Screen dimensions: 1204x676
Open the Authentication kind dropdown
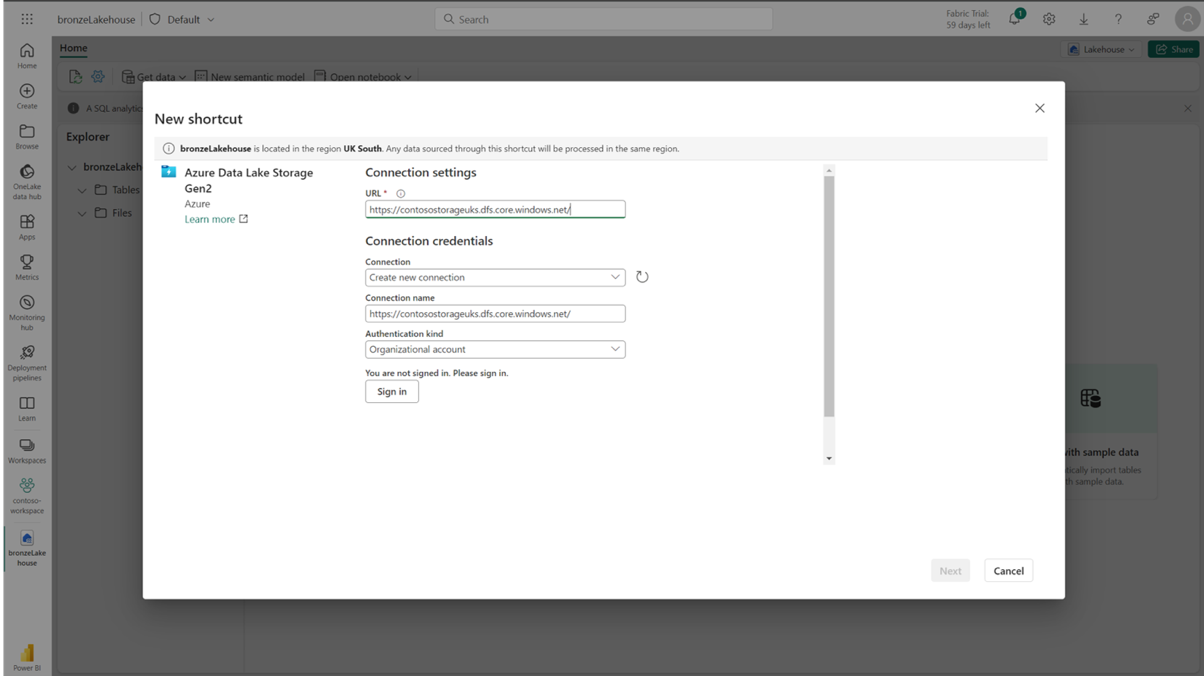click(495, 349)
